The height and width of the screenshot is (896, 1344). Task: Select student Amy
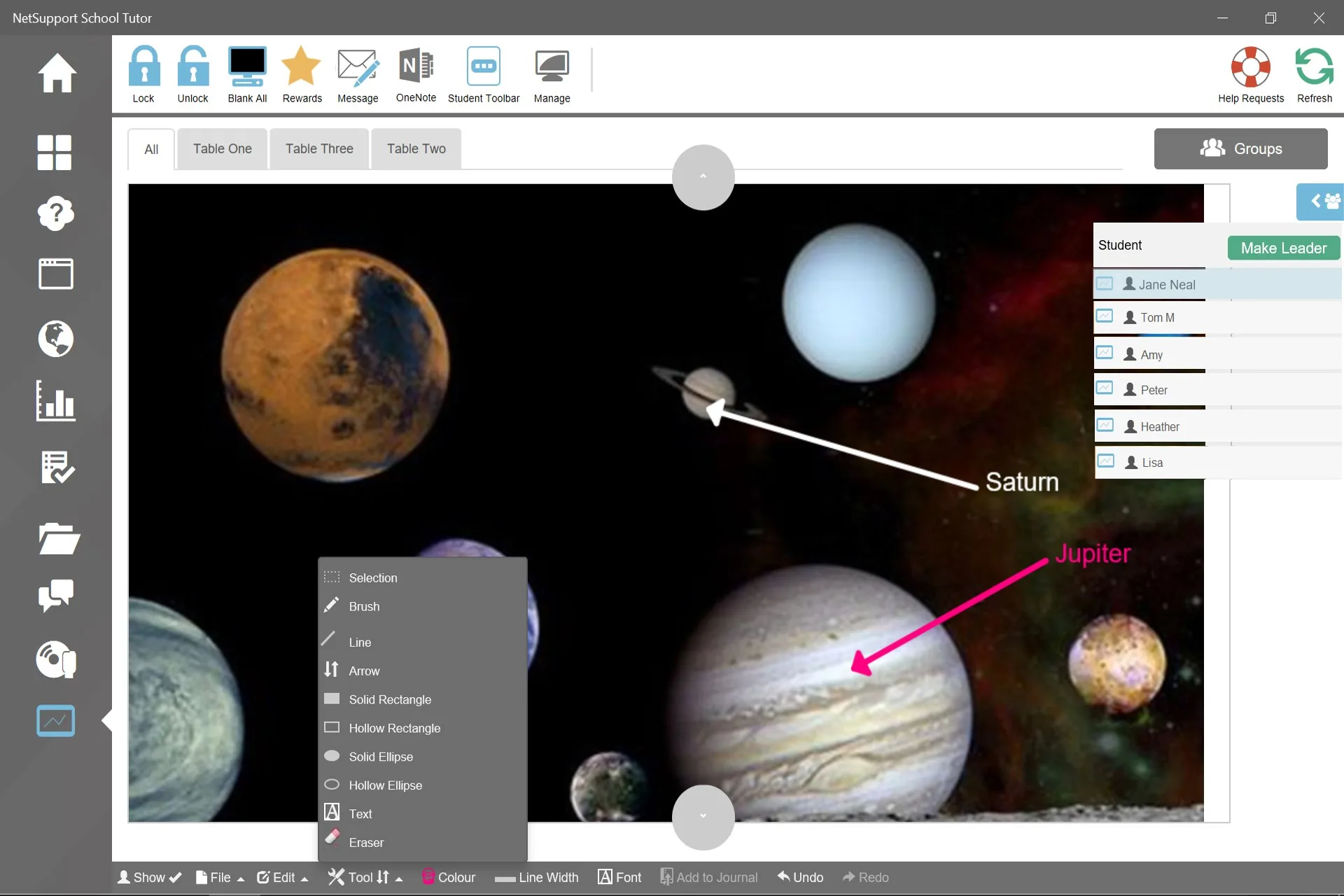(1218, 354)
